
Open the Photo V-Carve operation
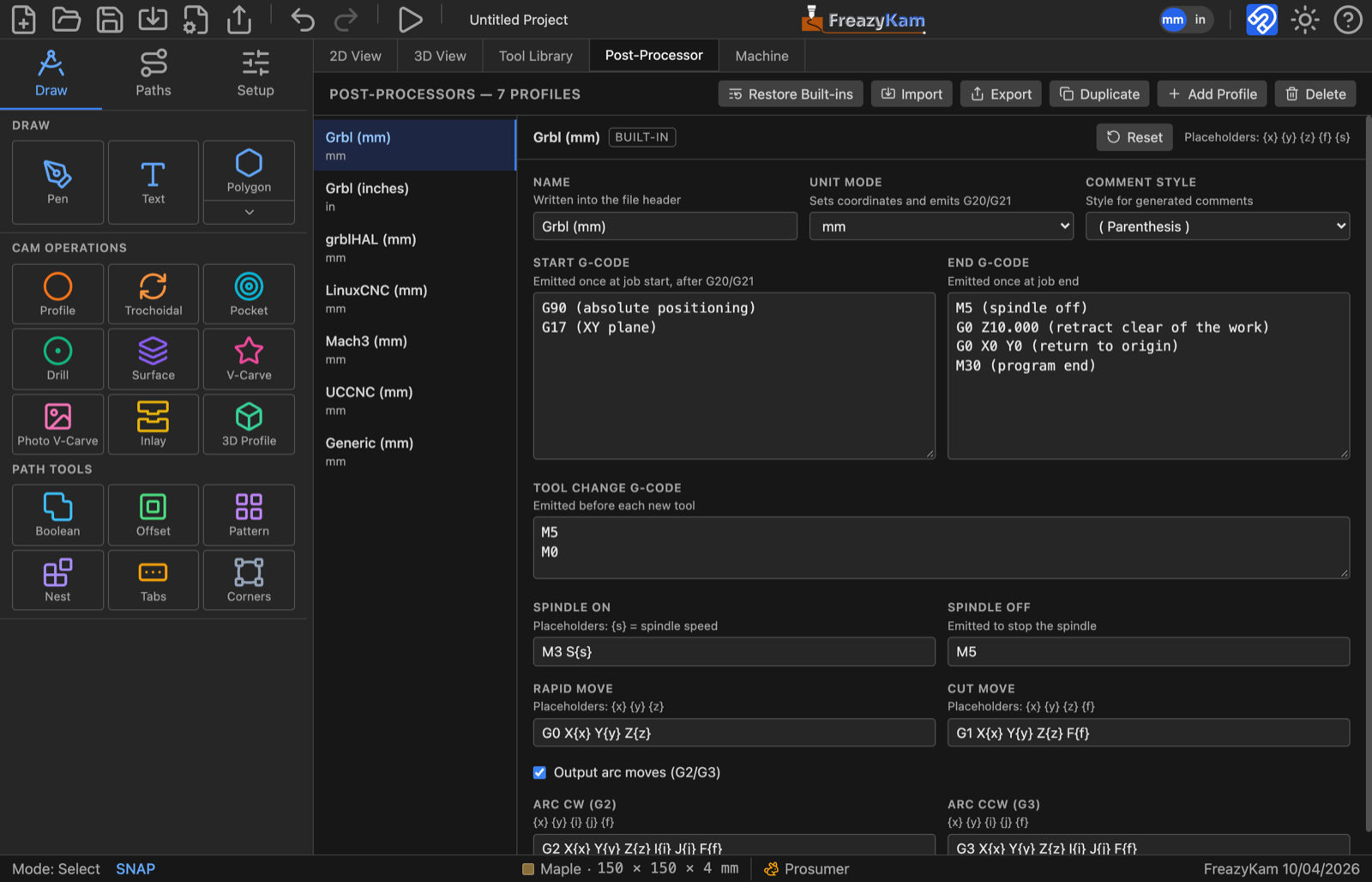pyautogui.click(x=57, y=425)
